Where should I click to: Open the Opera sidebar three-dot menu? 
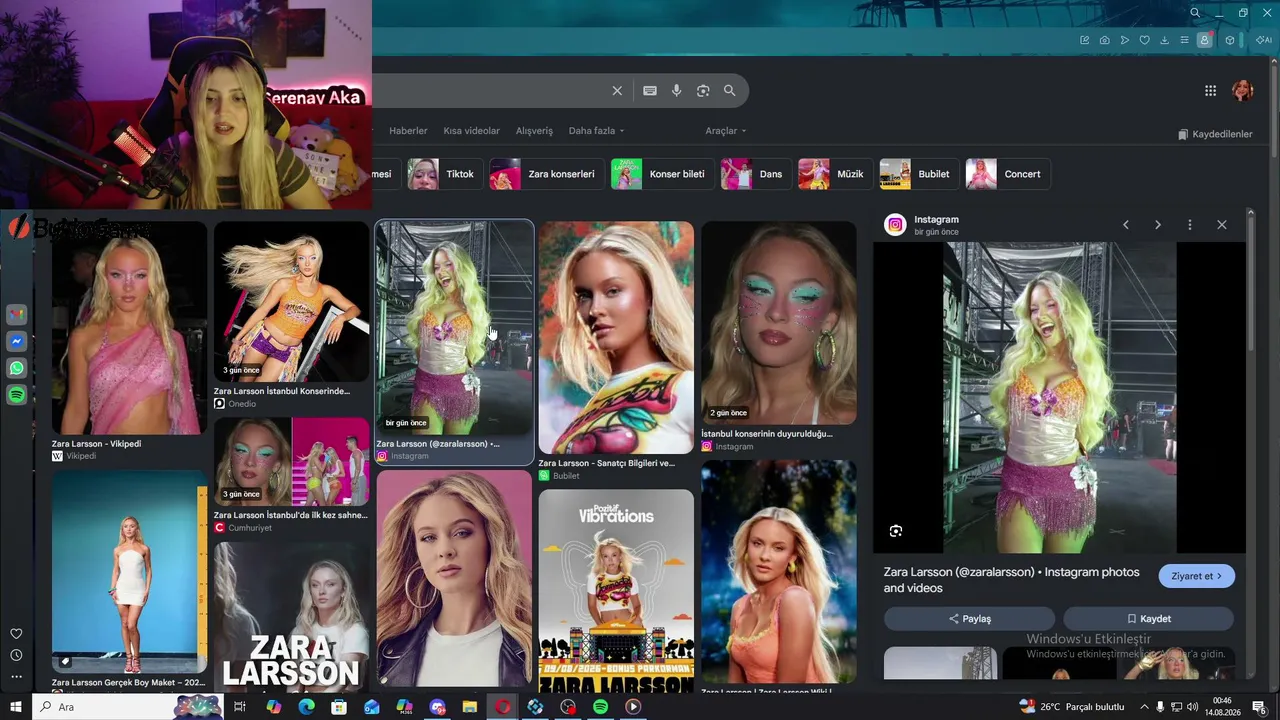16,677
